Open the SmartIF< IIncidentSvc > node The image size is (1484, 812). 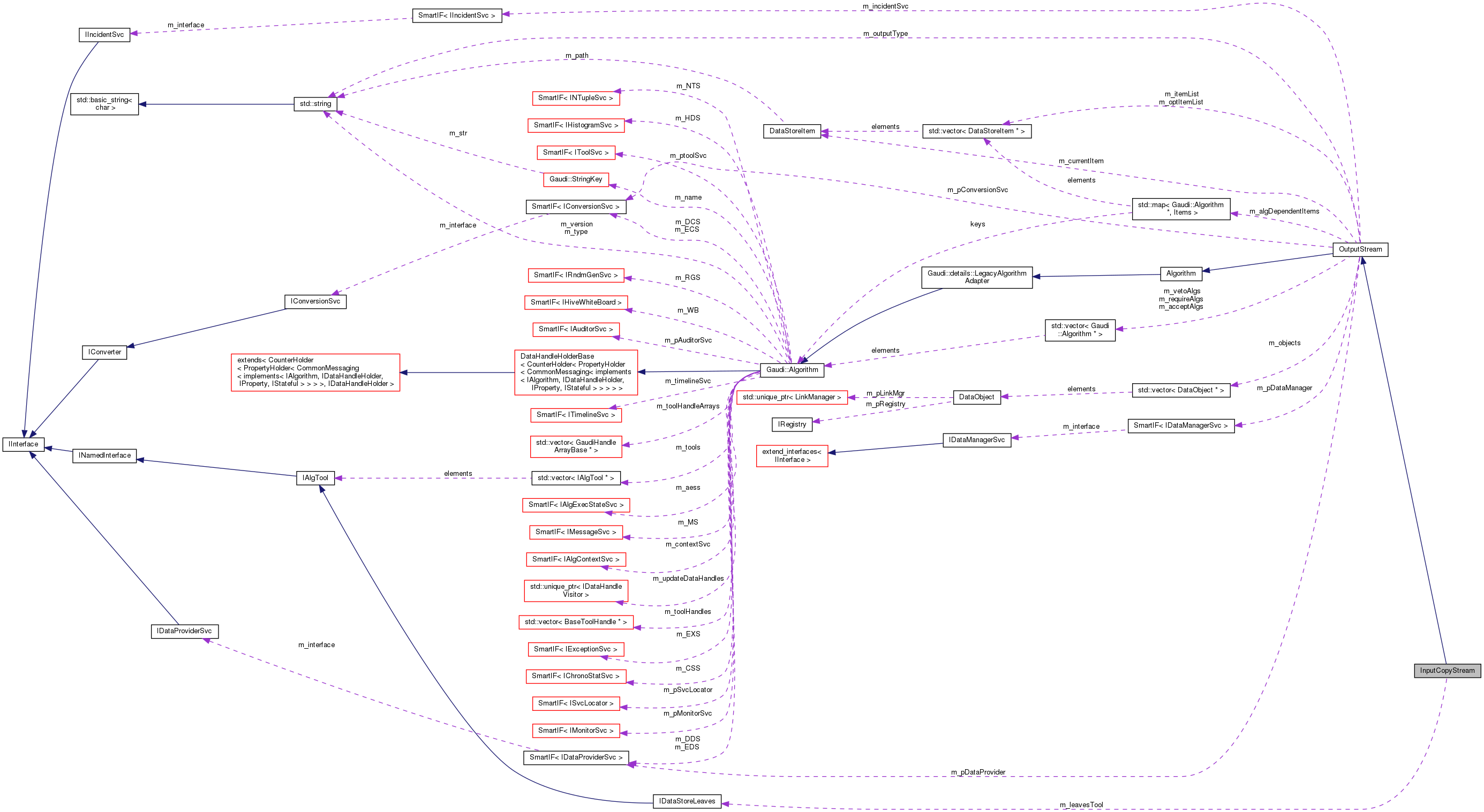coord(457,16)
